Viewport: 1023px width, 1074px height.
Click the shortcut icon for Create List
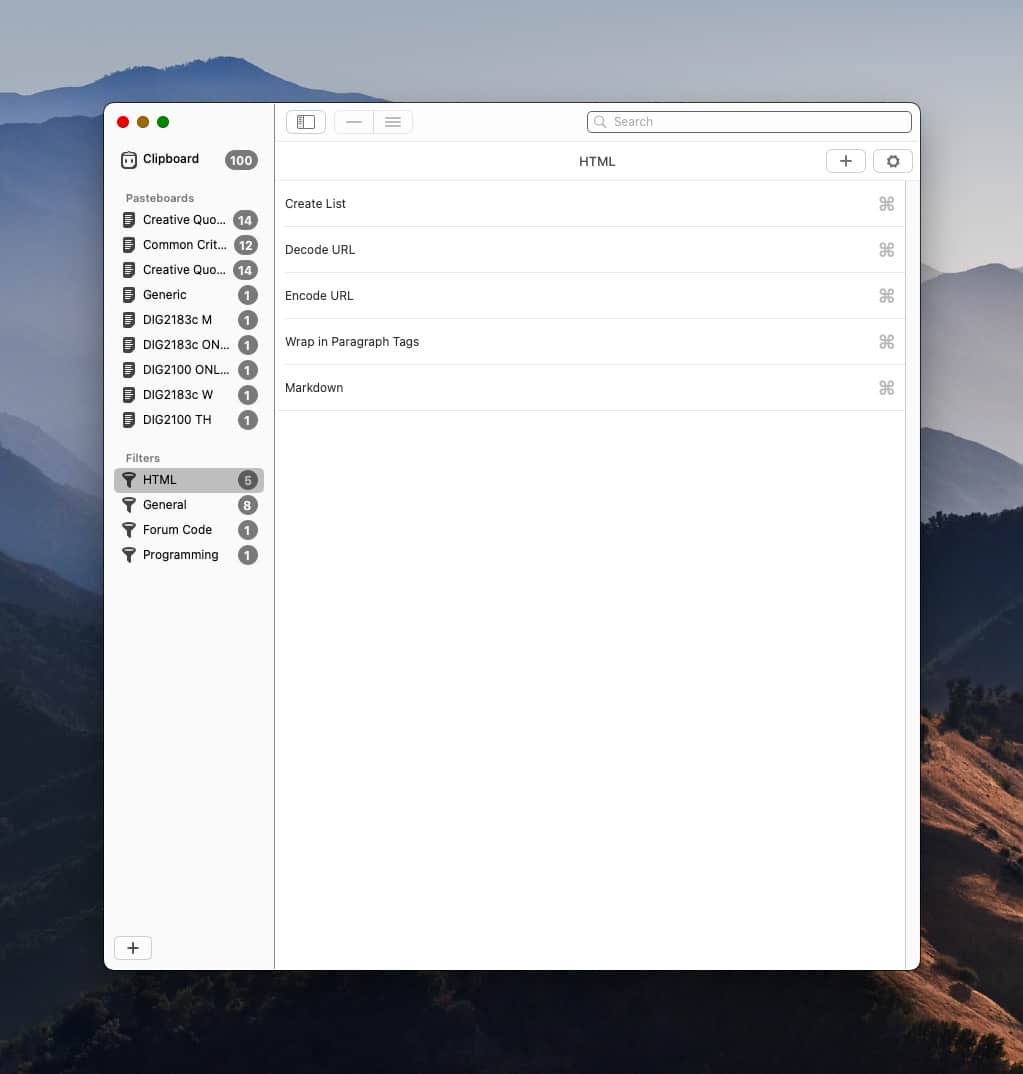click(886, 204)
